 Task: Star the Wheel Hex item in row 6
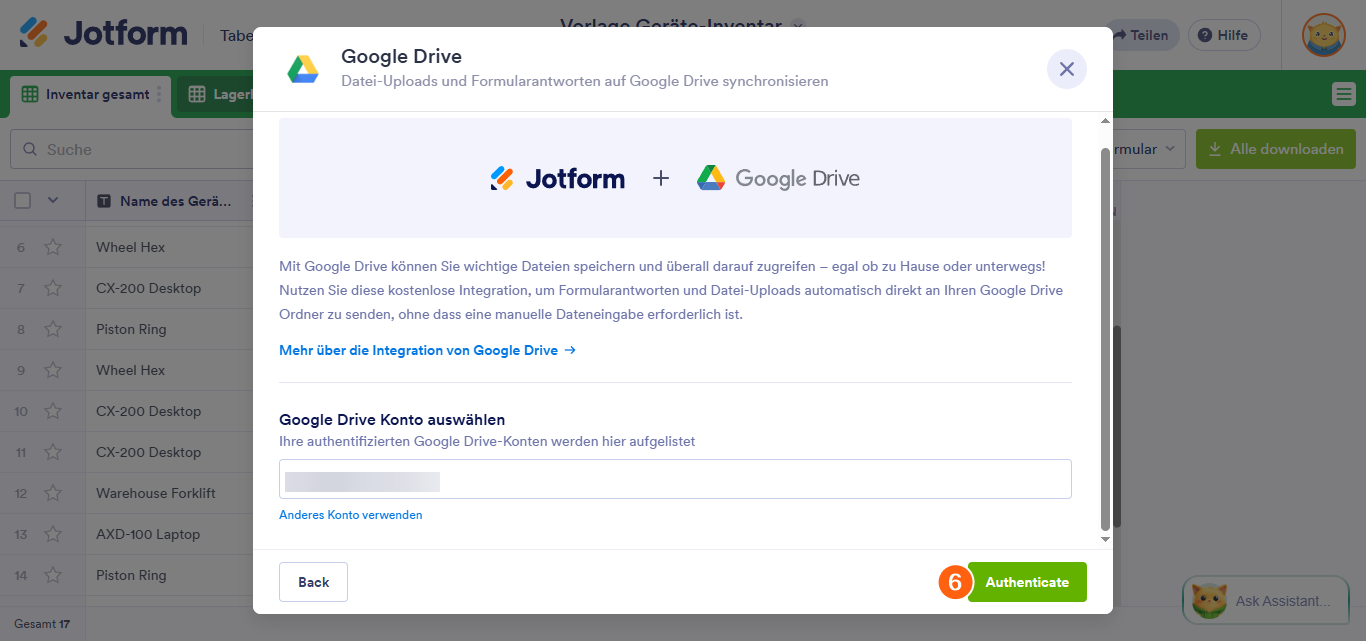[x=54, y=246]
